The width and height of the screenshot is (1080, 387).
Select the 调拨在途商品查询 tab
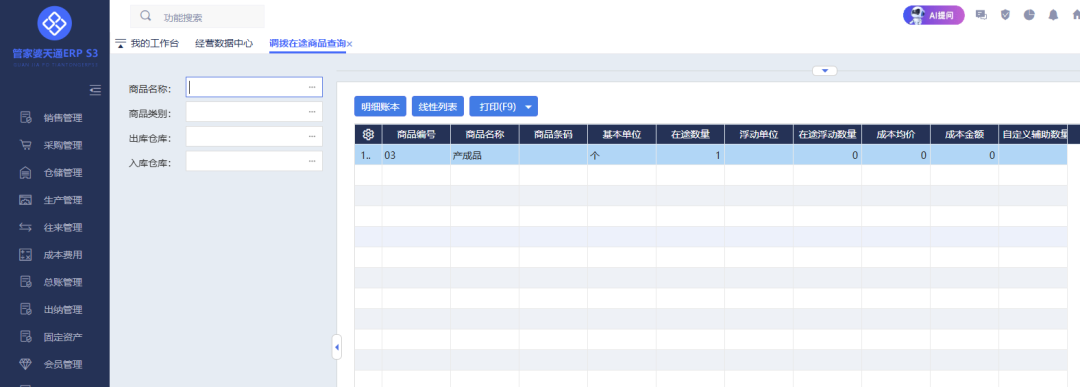[x=307, y=43]
